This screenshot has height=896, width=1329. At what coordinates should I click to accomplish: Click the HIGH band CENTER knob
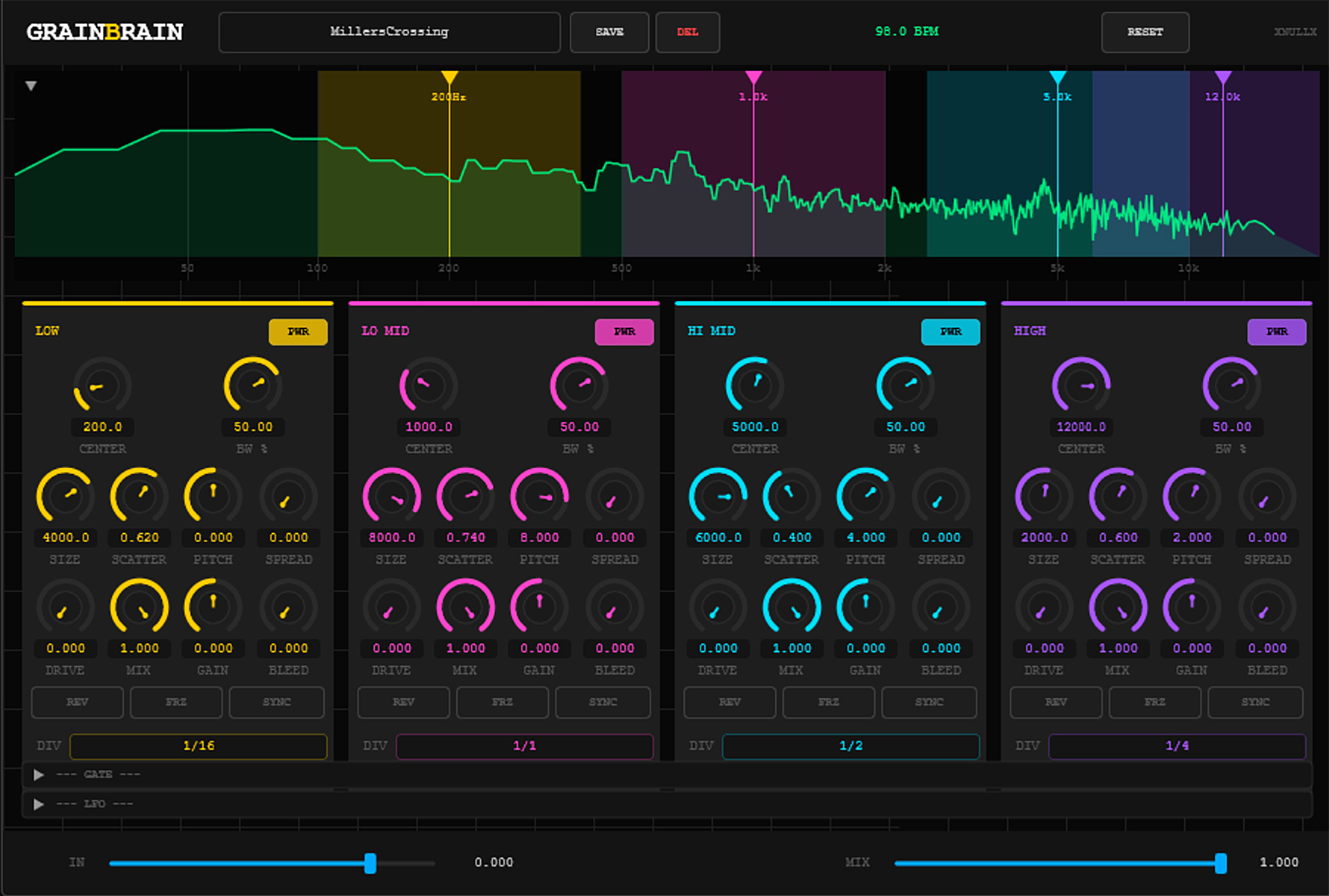(x=1081, y=385)
